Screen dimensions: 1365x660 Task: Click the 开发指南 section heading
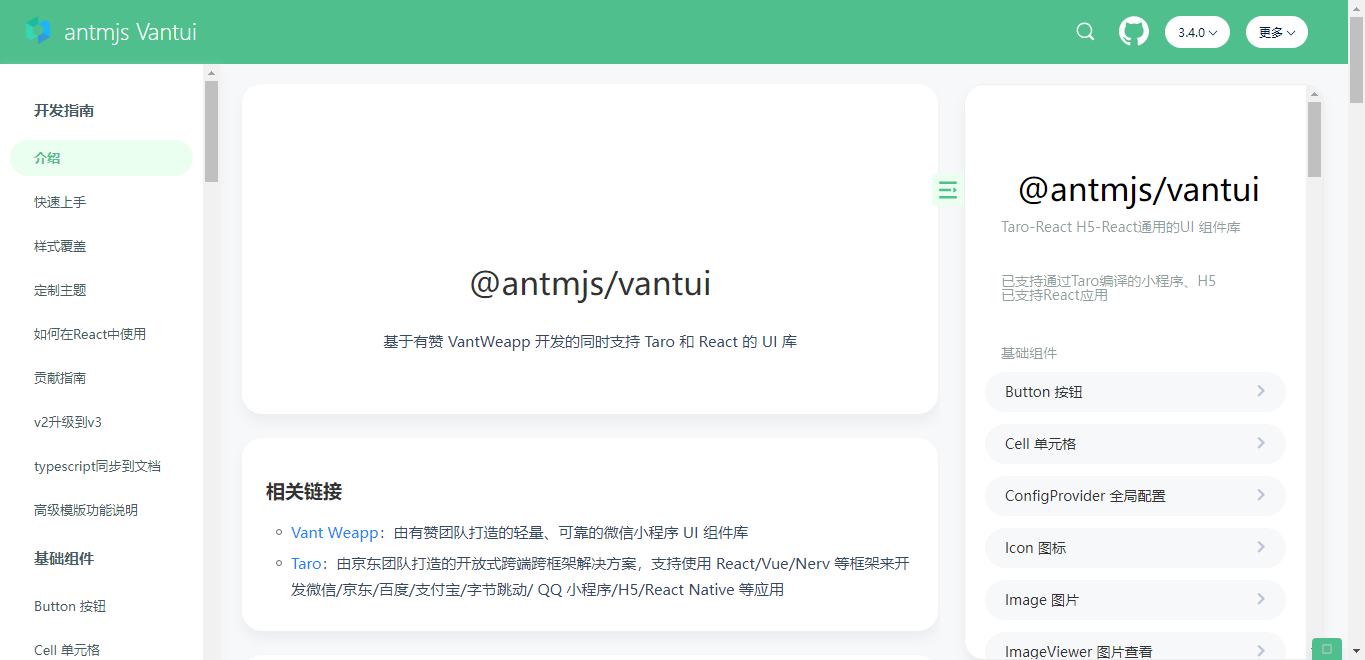[x=64, y=110]
